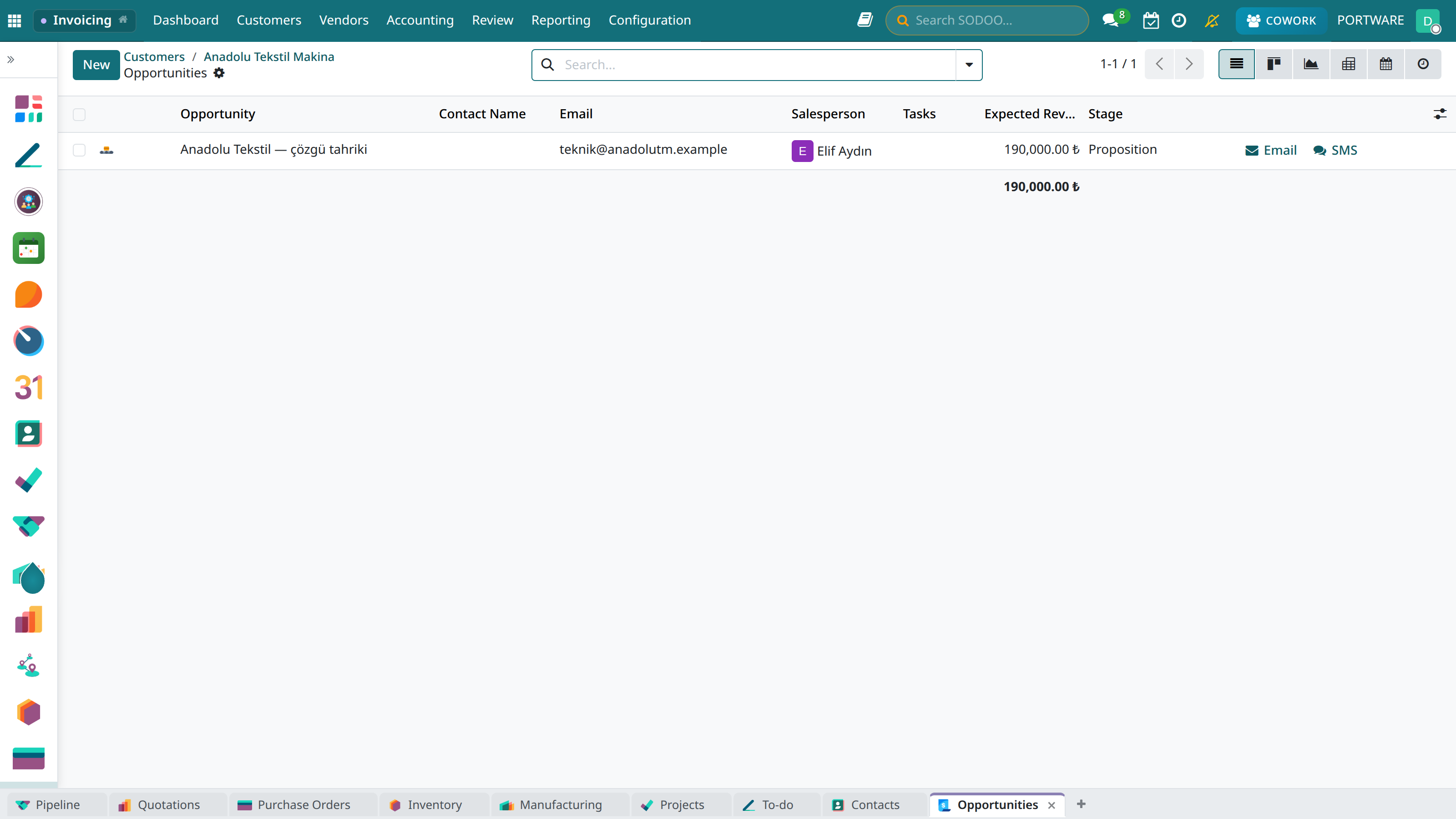This screenshot has height=819, width=1456.
Task: Open the clock timer icon in top bar
Action: 1179,20
